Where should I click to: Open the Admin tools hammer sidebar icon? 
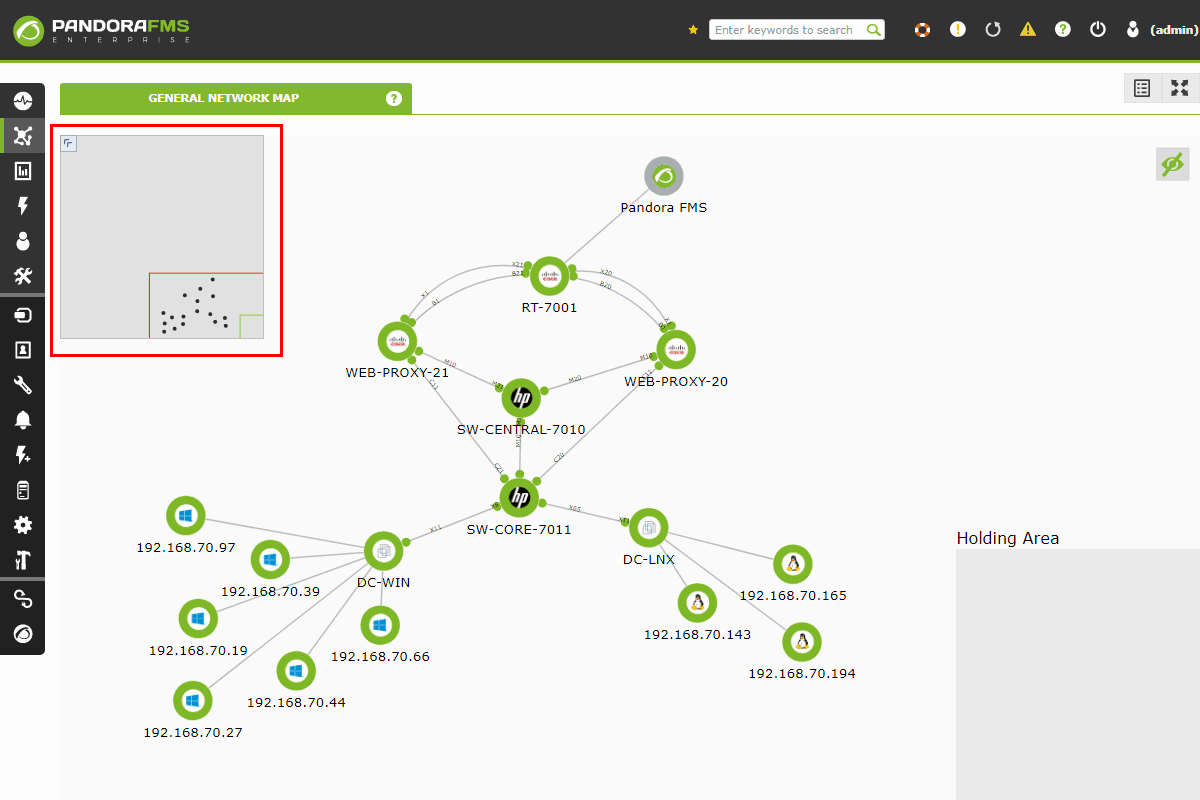(23, 560)
